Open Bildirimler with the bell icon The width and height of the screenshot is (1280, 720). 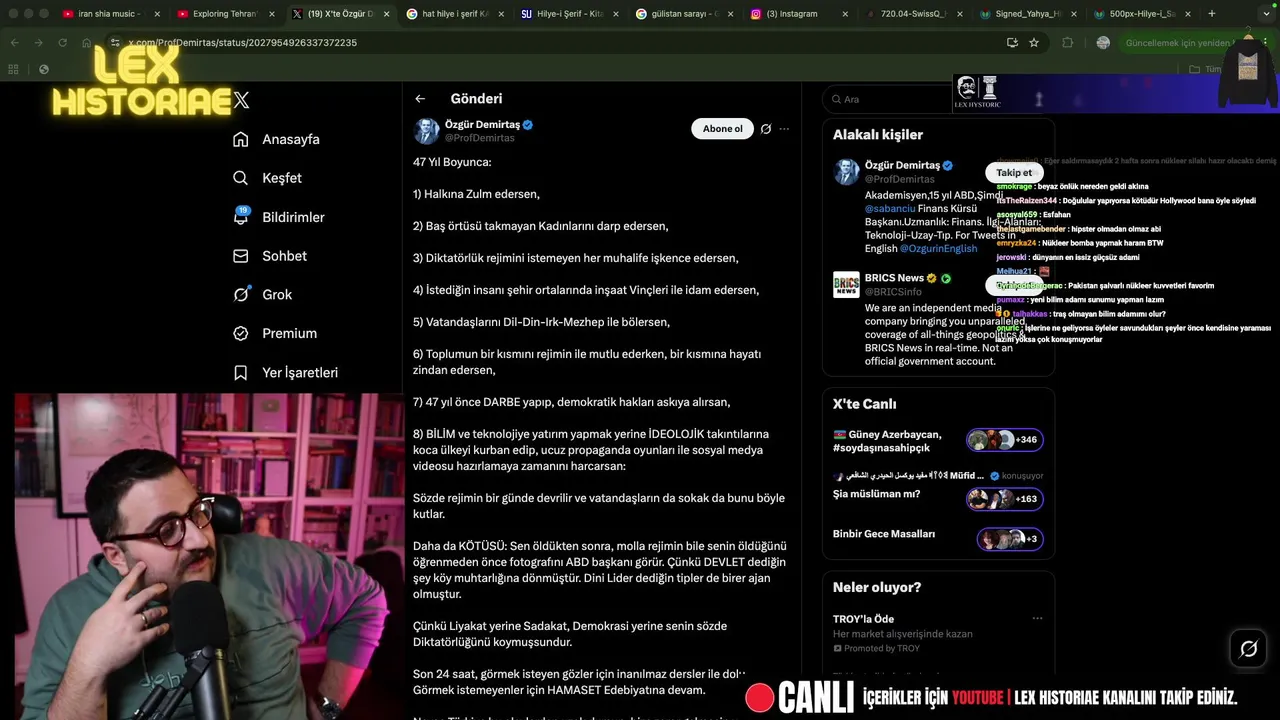278,217
